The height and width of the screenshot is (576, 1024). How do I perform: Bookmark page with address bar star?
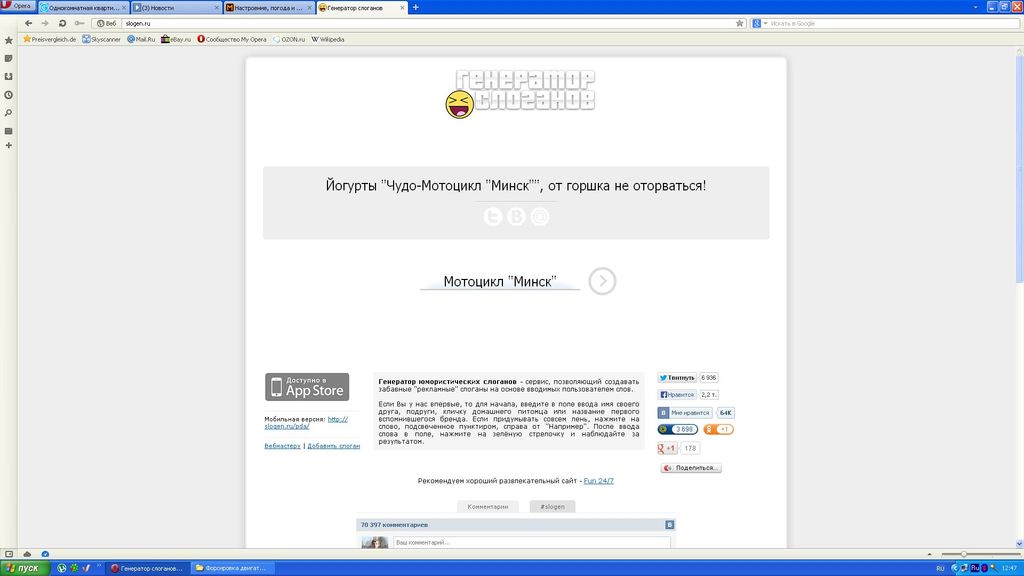tap(739, 24)
